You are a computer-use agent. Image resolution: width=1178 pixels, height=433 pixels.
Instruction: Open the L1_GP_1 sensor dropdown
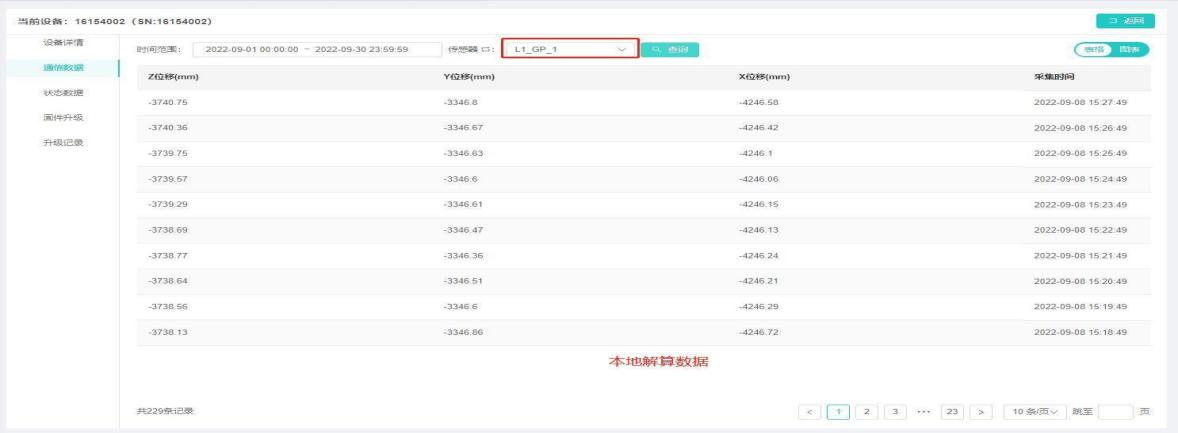click(x=569, y=49)
